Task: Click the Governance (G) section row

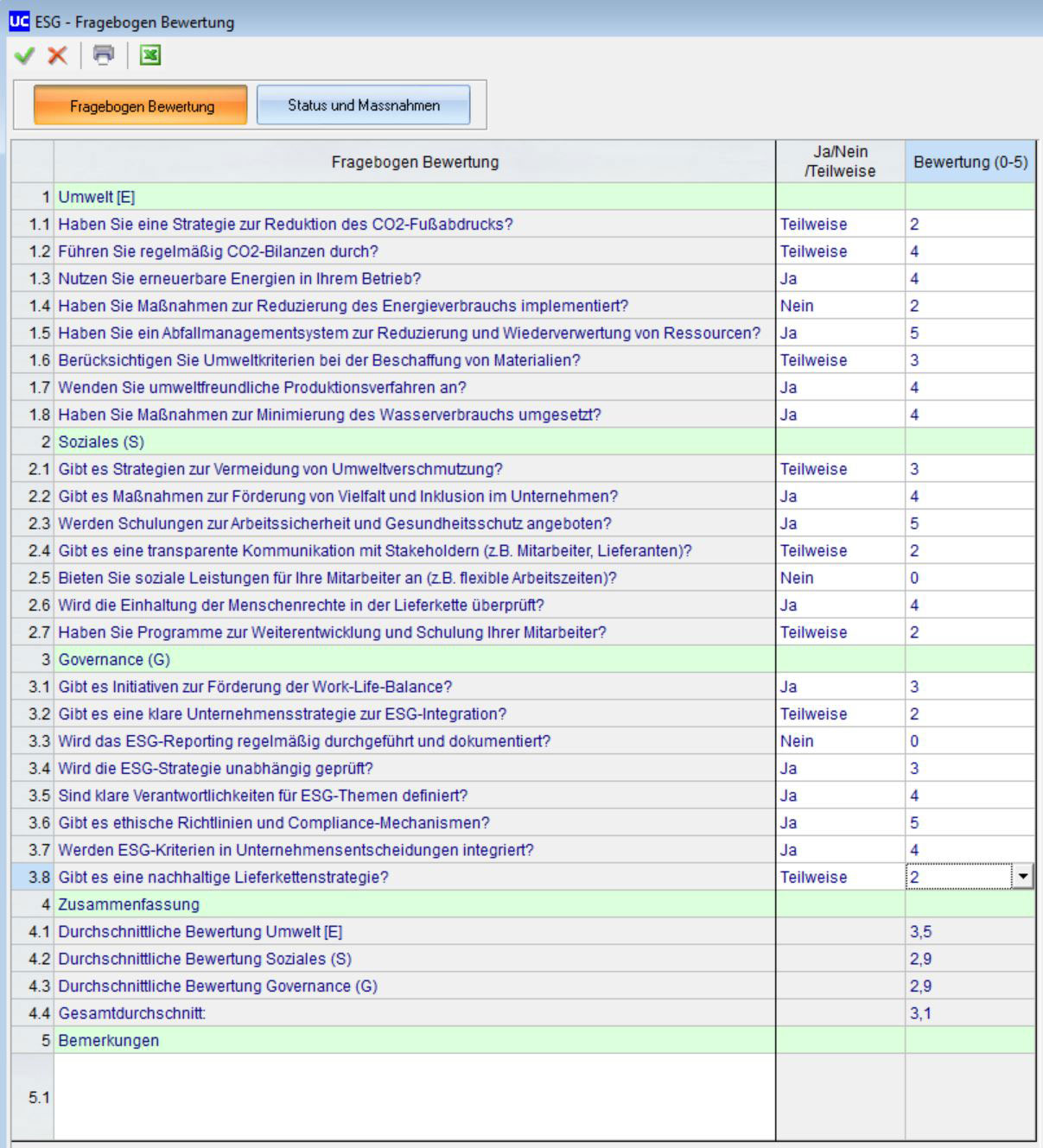Action: pos(415,660)
